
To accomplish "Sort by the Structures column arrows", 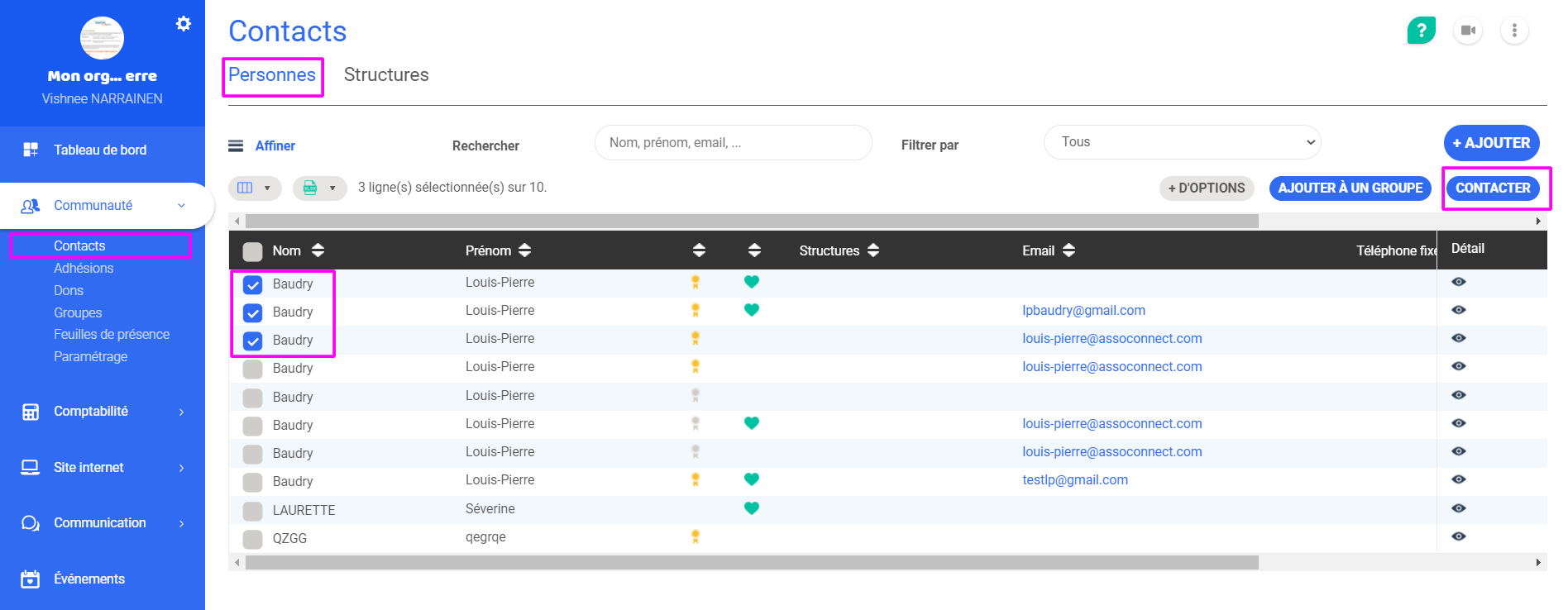I will click(873, 250).
